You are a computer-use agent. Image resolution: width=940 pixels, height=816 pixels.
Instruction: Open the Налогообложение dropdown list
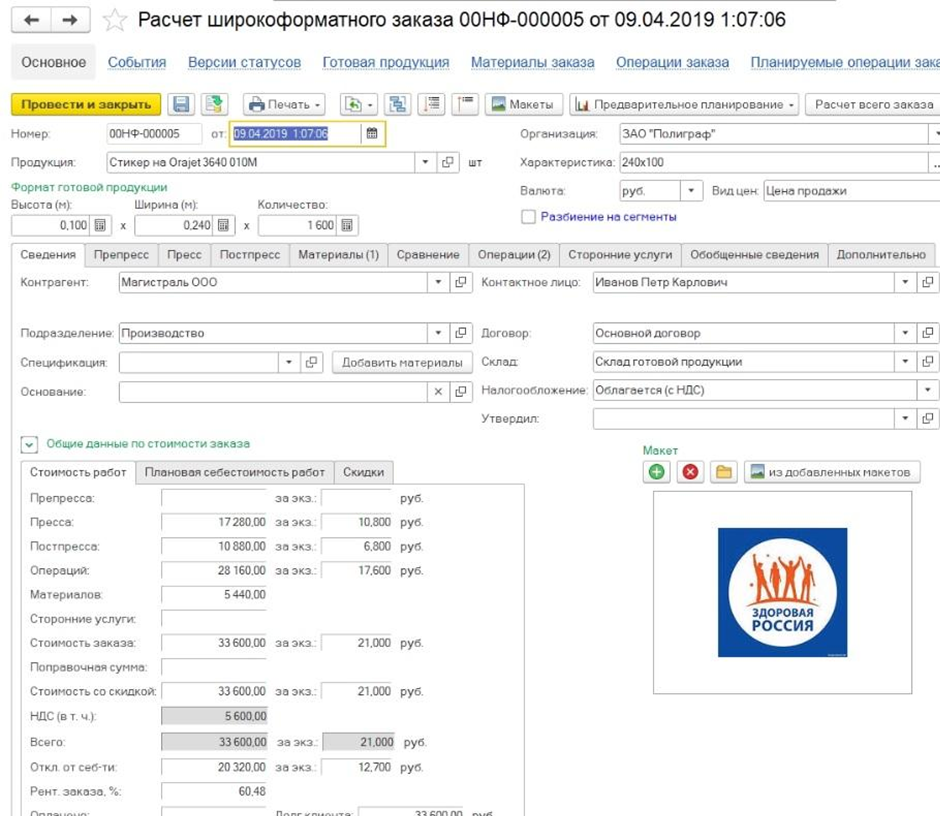[929, 391]
